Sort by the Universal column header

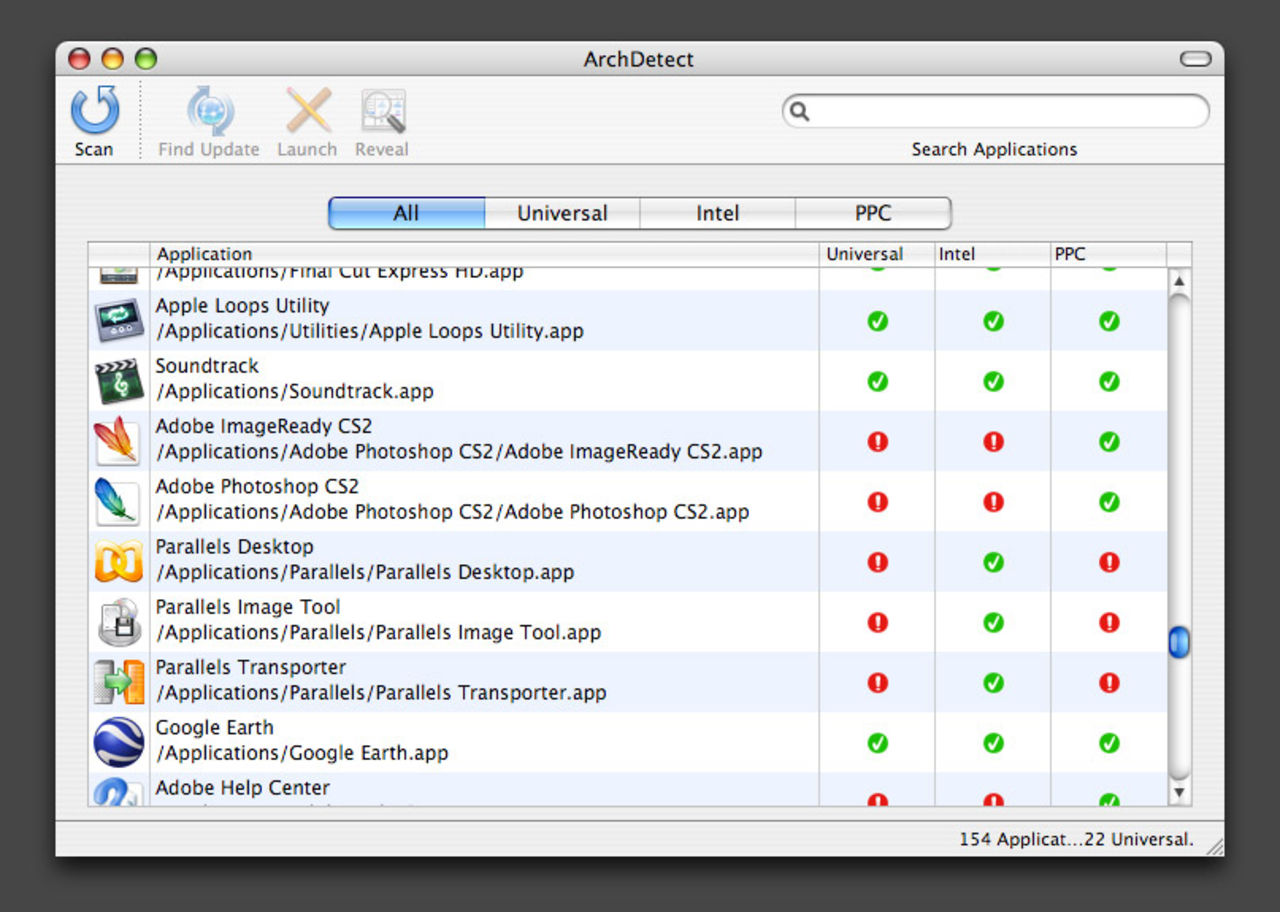876,254
